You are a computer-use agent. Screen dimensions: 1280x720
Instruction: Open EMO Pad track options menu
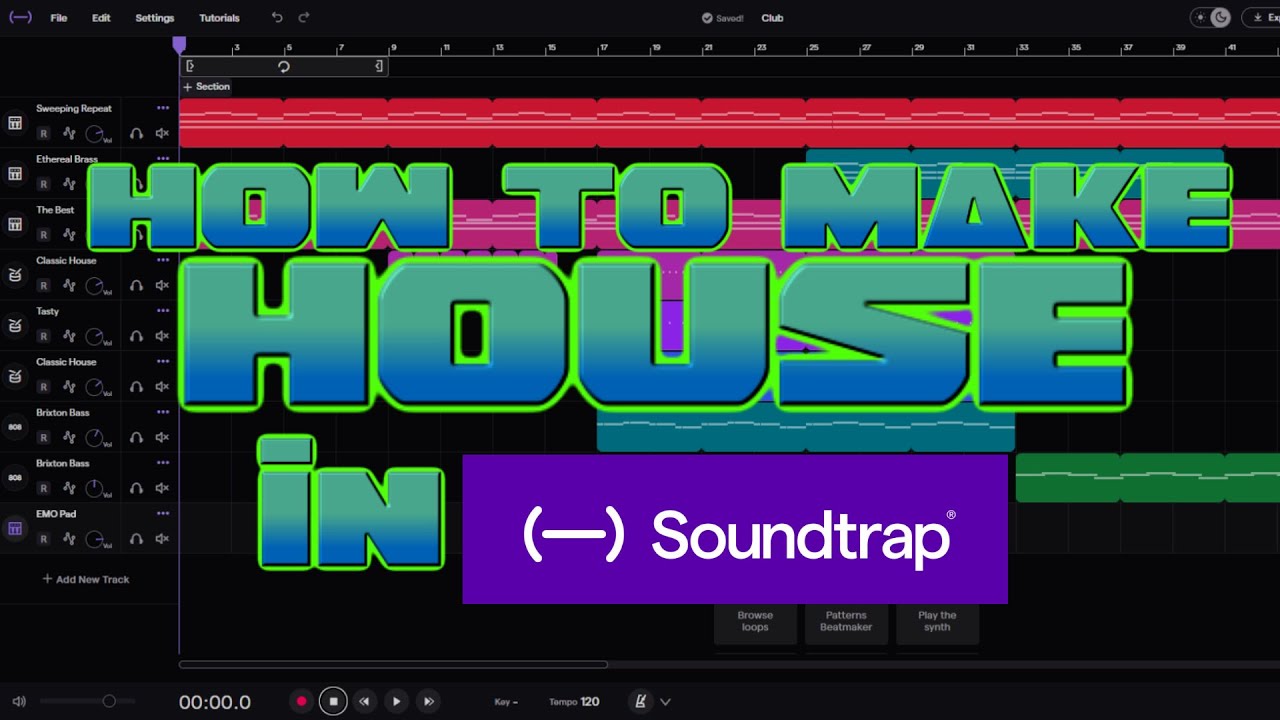pos(163,514)
